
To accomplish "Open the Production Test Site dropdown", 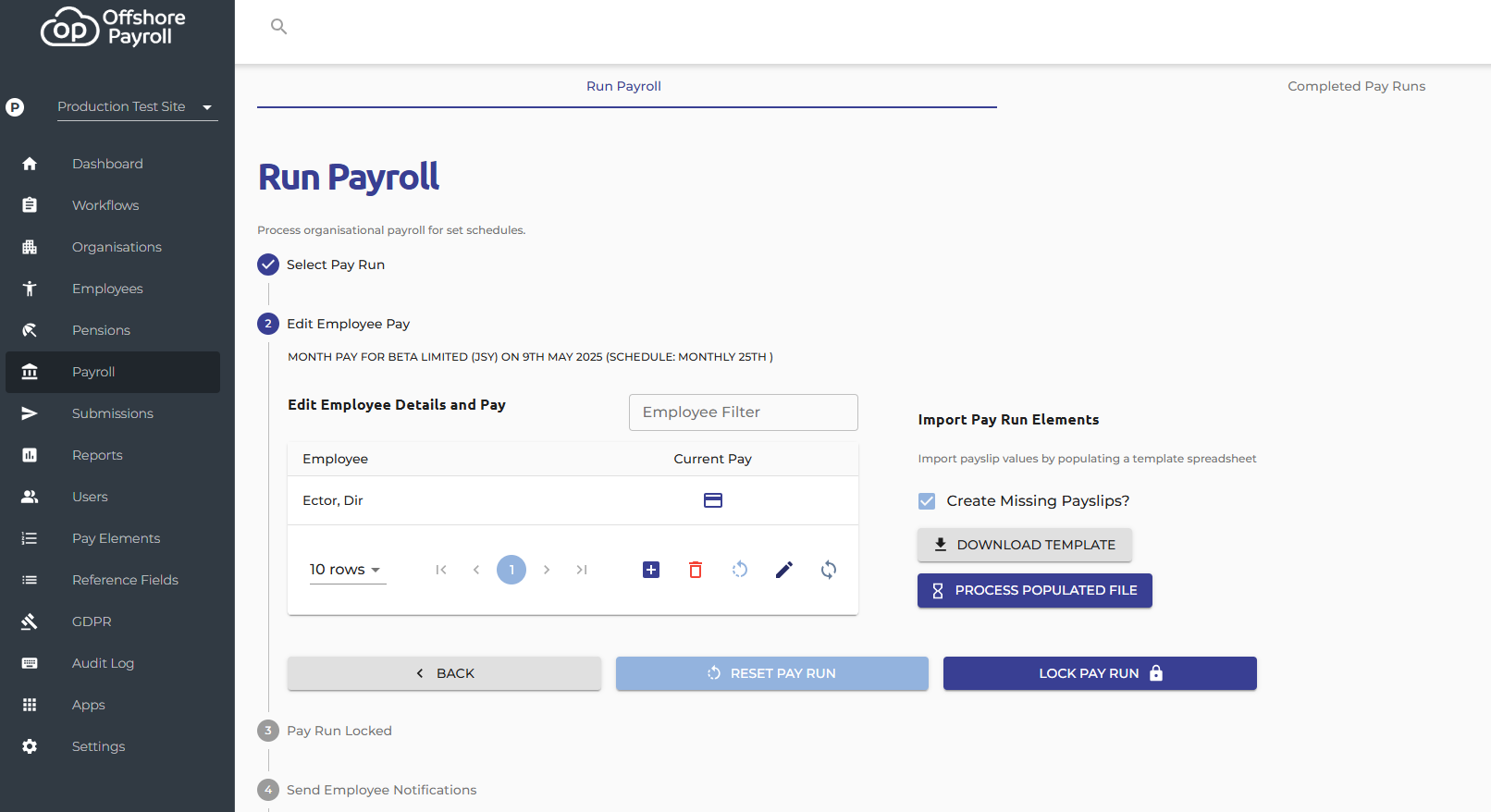I will tap(138, 107).
